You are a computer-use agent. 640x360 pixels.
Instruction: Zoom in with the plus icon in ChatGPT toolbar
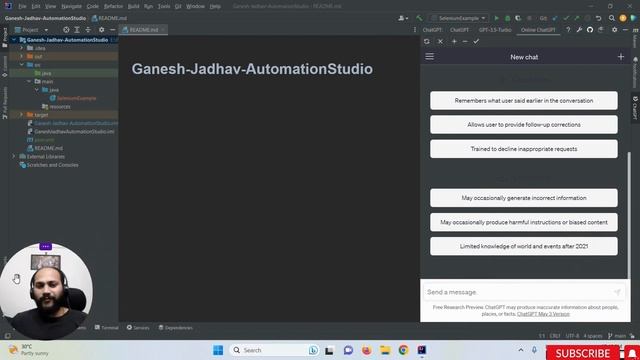[x=454, y=41]
